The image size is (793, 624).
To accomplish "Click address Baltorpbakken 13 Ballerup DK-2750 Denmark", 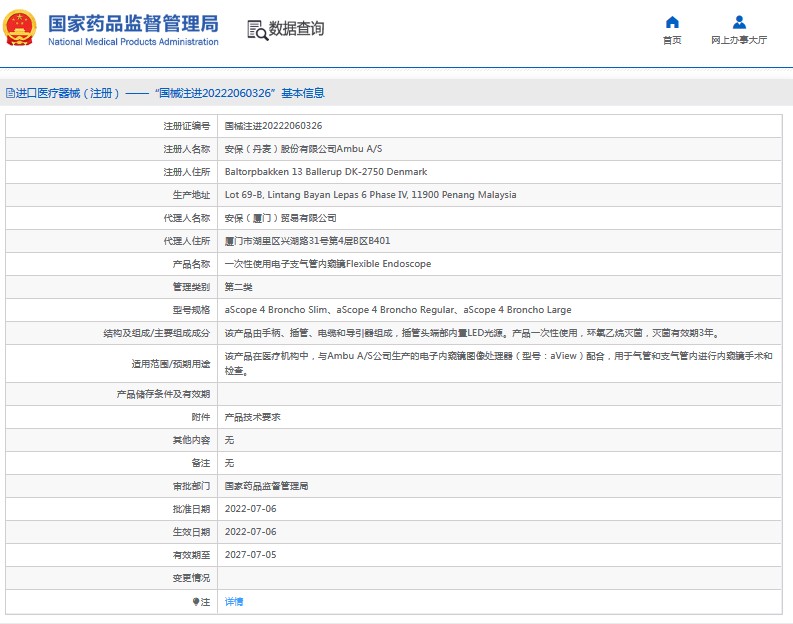I will coord(326,172).
